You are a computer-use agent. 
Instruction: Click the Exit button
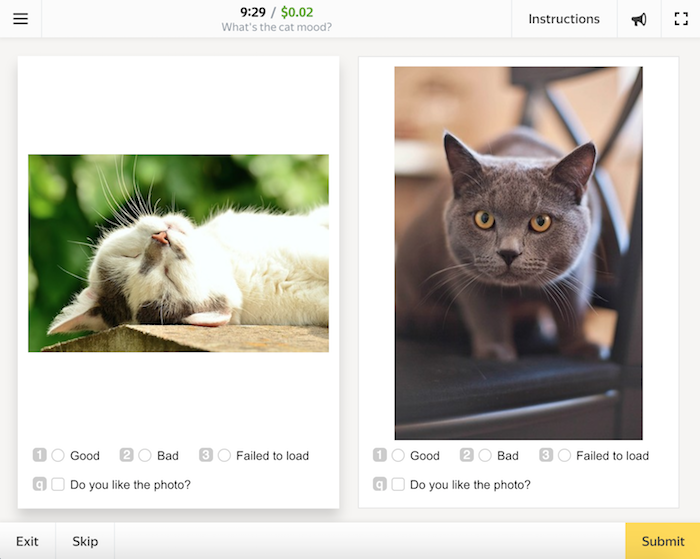pos(27,541)
